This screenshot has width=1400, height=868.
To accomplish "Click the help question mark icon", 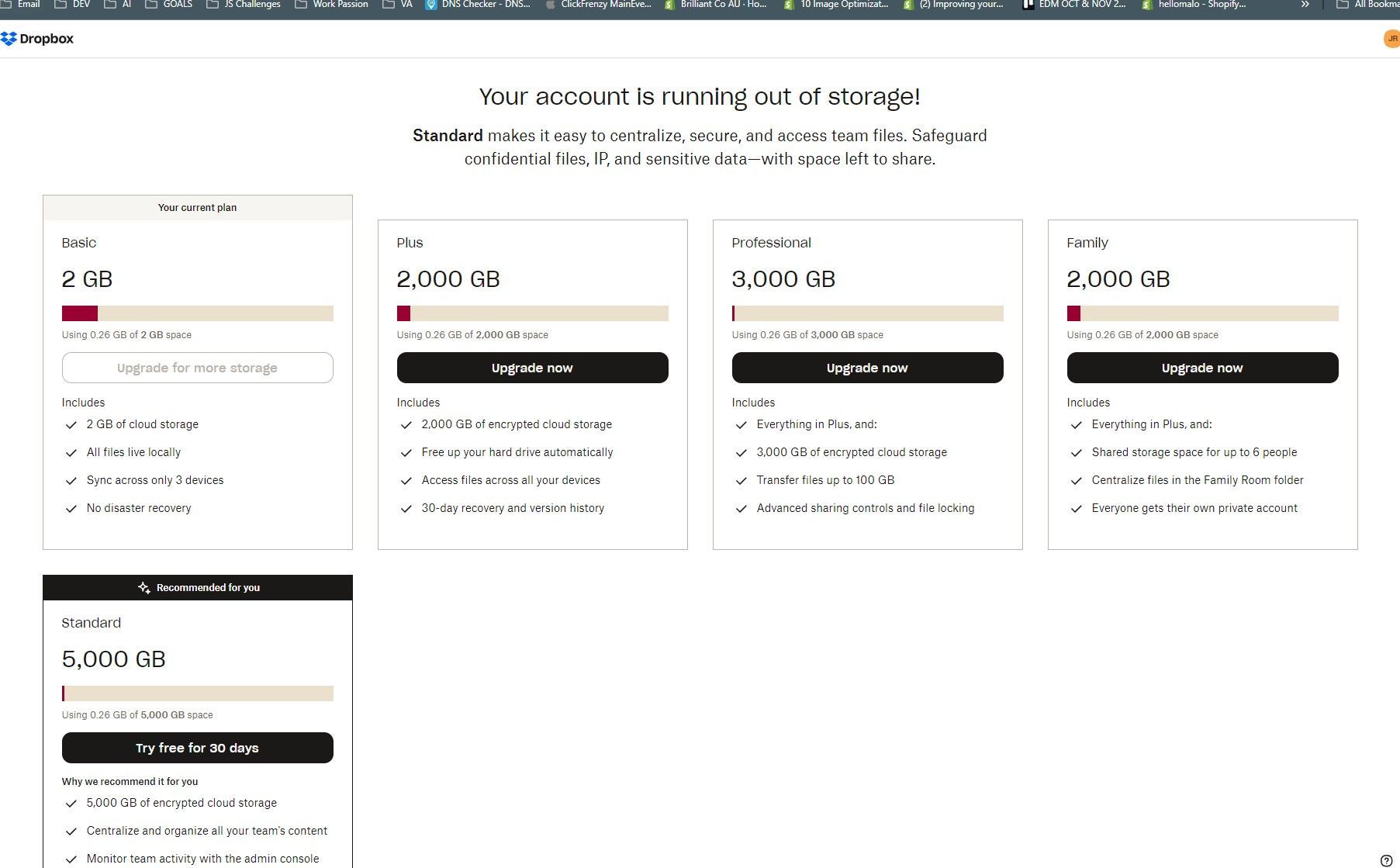I will (x=1386, y=860).
